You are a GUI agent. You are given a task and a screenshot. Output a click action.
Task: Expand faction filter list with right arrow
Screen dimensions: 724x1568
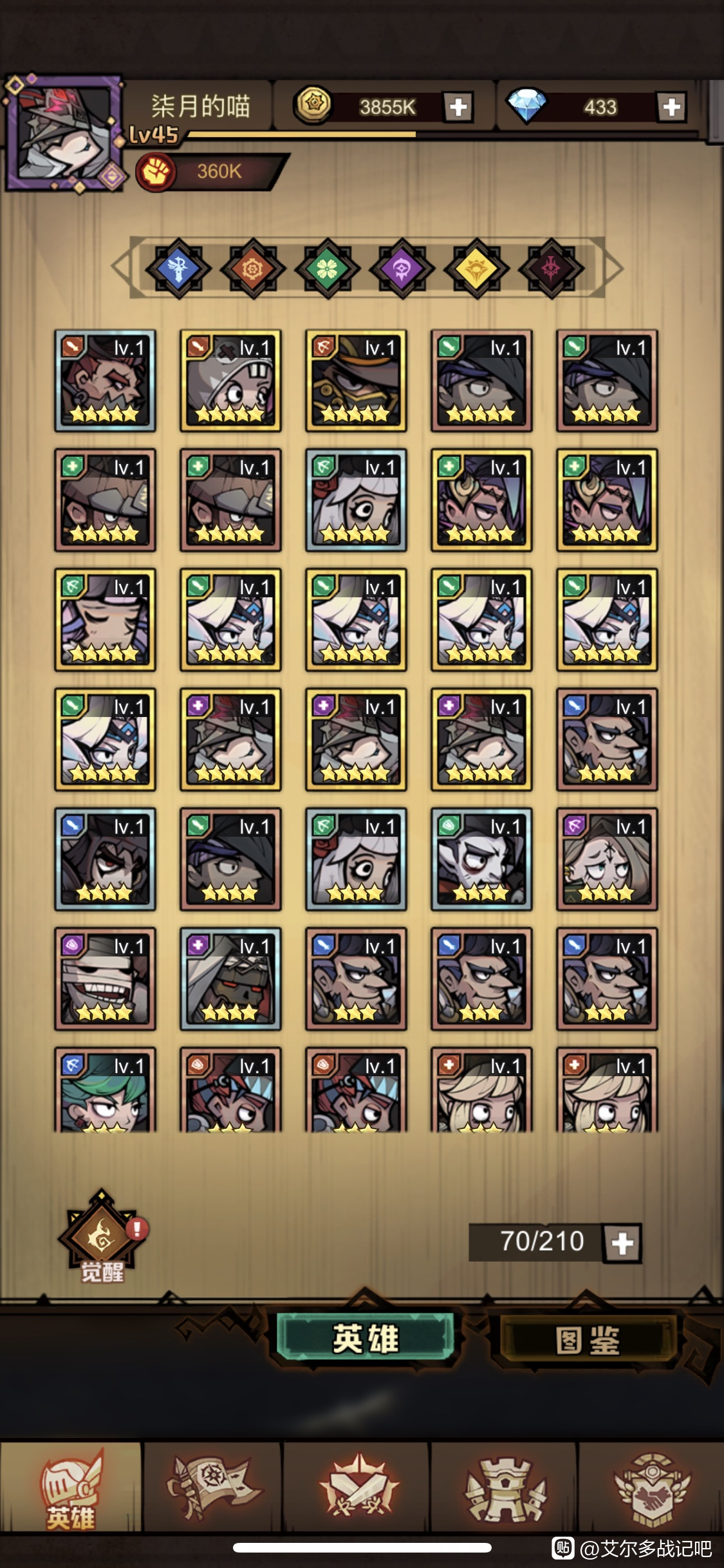(613, 268)
